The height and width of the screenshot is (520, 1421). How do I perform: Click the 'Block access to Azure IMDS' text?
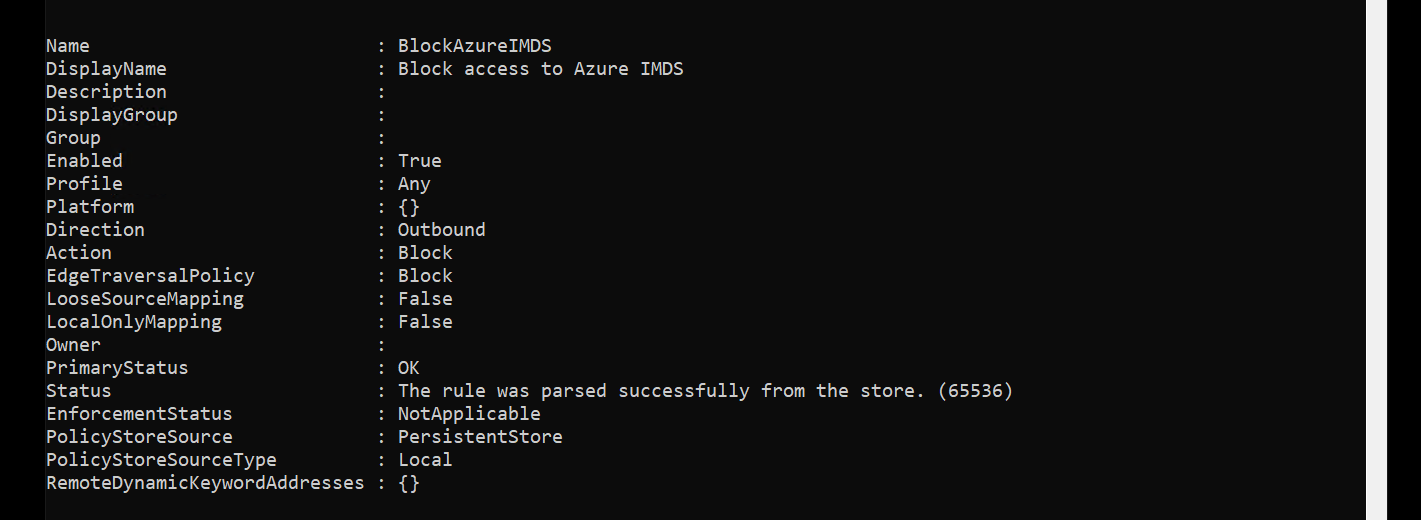coord(540,69)
